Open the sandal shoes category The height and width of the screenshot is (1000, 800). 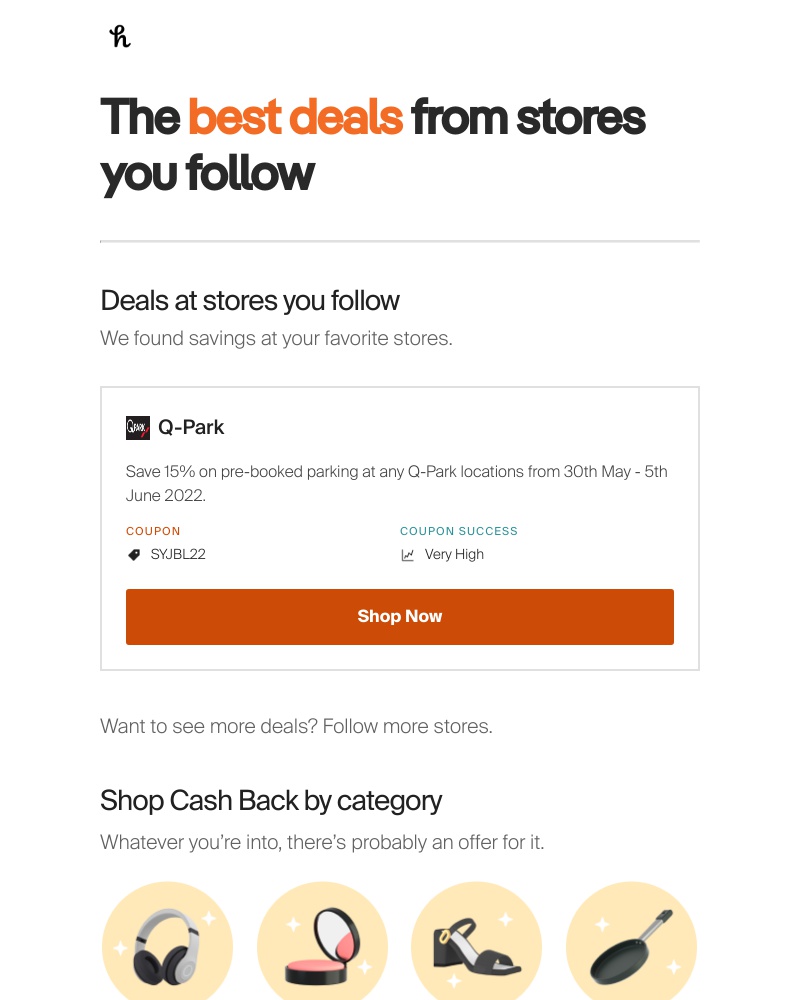(x=477, y=943)
